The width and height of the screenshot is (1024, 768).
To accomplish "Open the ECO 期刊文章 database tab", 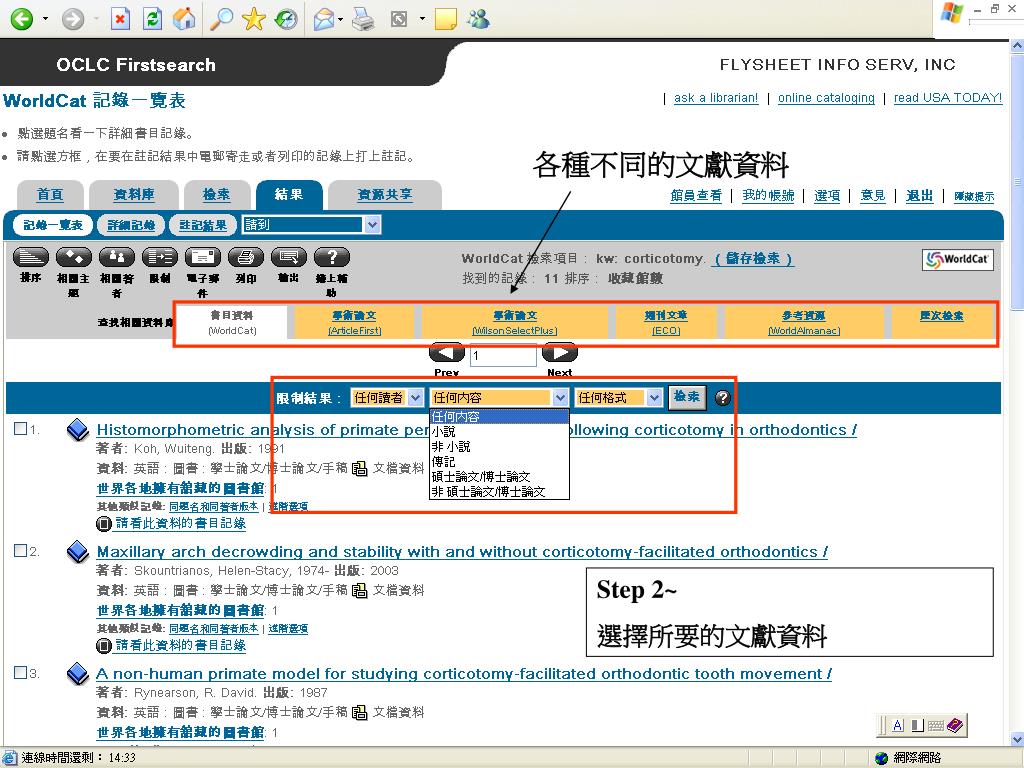I will click(665, 323).
